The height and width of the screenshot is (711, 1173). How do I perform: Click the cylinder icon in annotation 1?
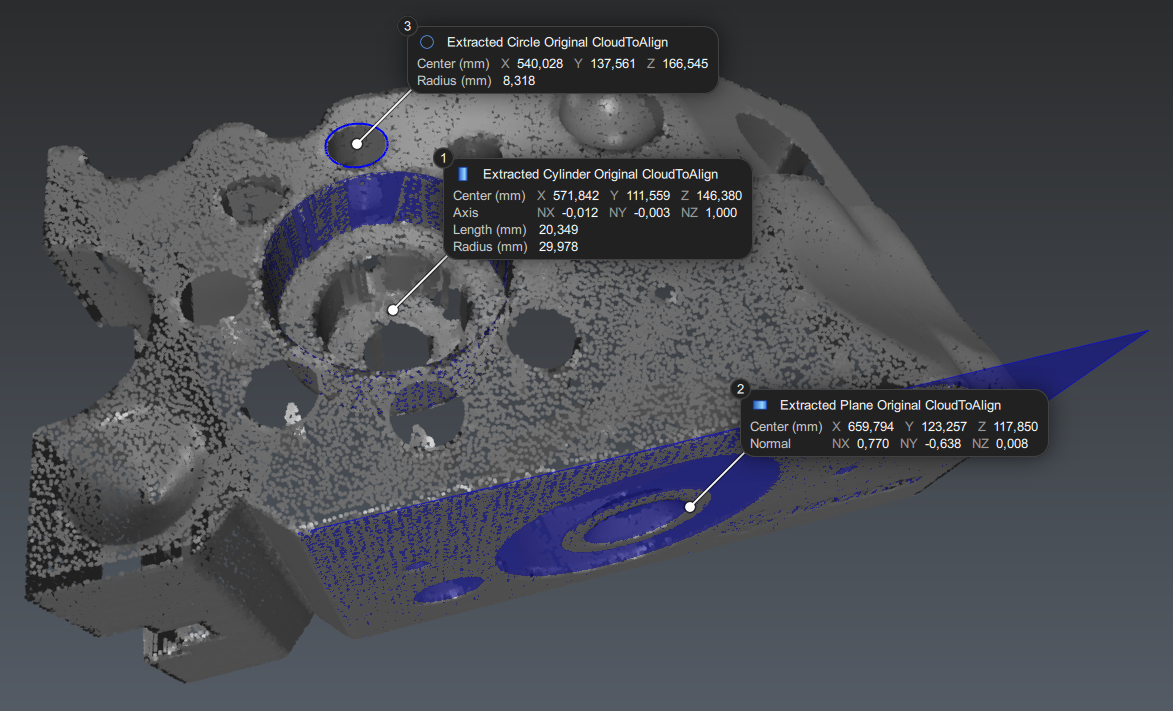463,174
